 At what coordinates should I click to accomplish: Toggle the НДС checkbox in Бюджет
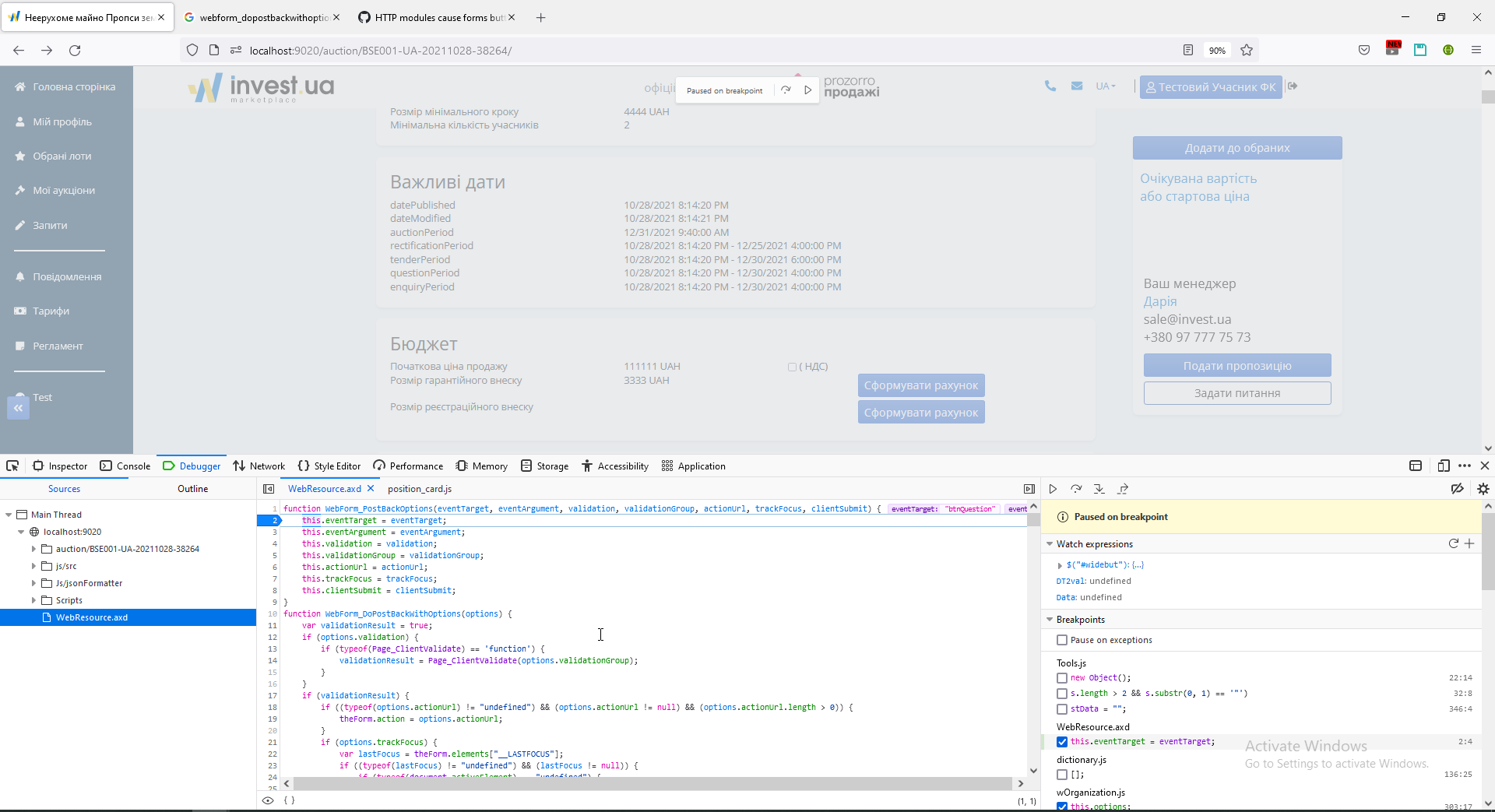click(x=792, y=367)
